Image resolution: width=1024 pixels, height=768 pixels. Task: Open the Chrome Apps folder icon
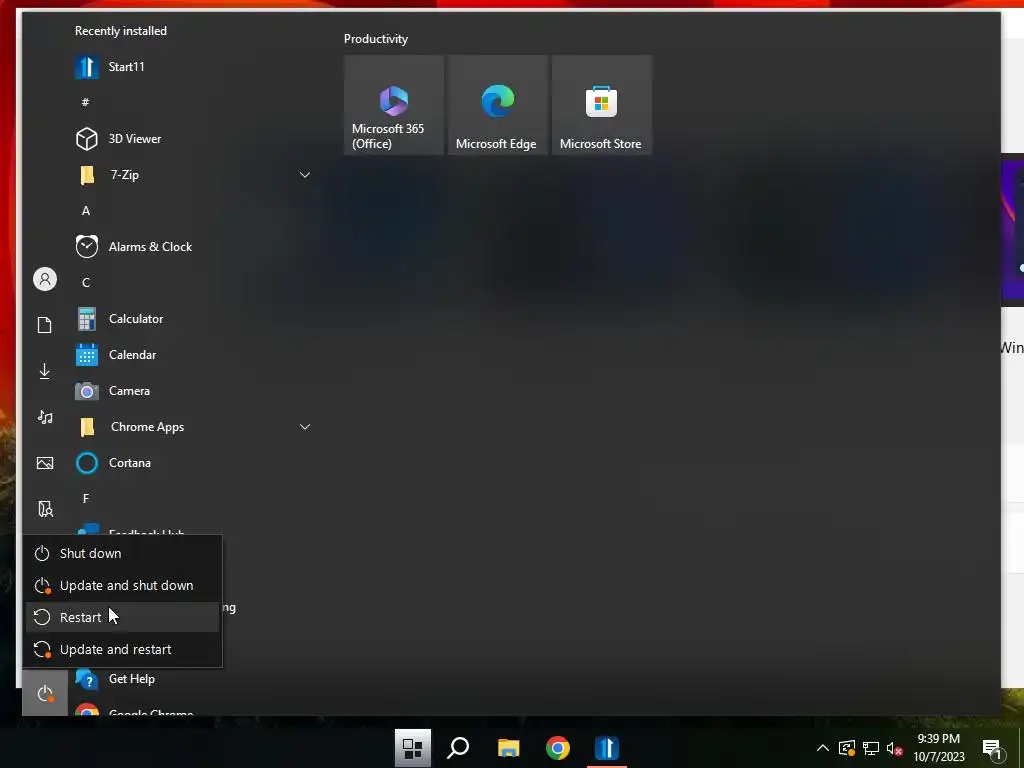(x=87, y=426)
